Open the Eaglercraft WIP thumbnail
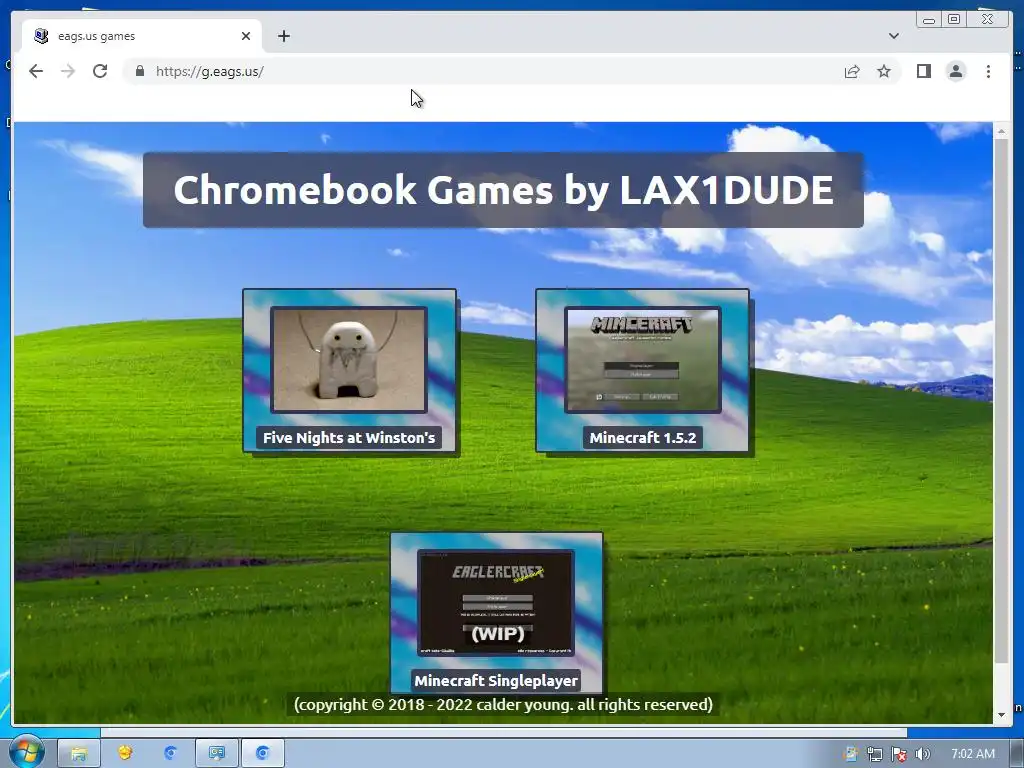 click(496, 603)
